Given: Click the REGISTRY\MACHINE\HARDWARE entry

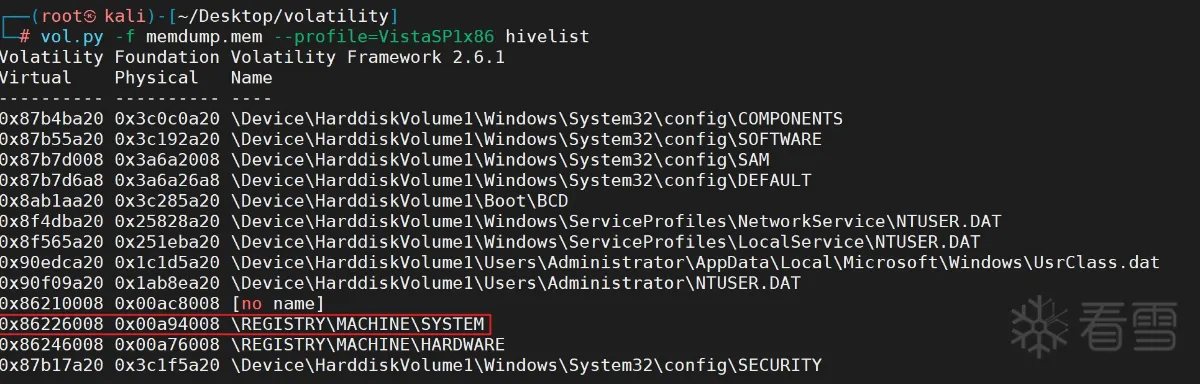Looking at the screenshot, I should point(368,345).
